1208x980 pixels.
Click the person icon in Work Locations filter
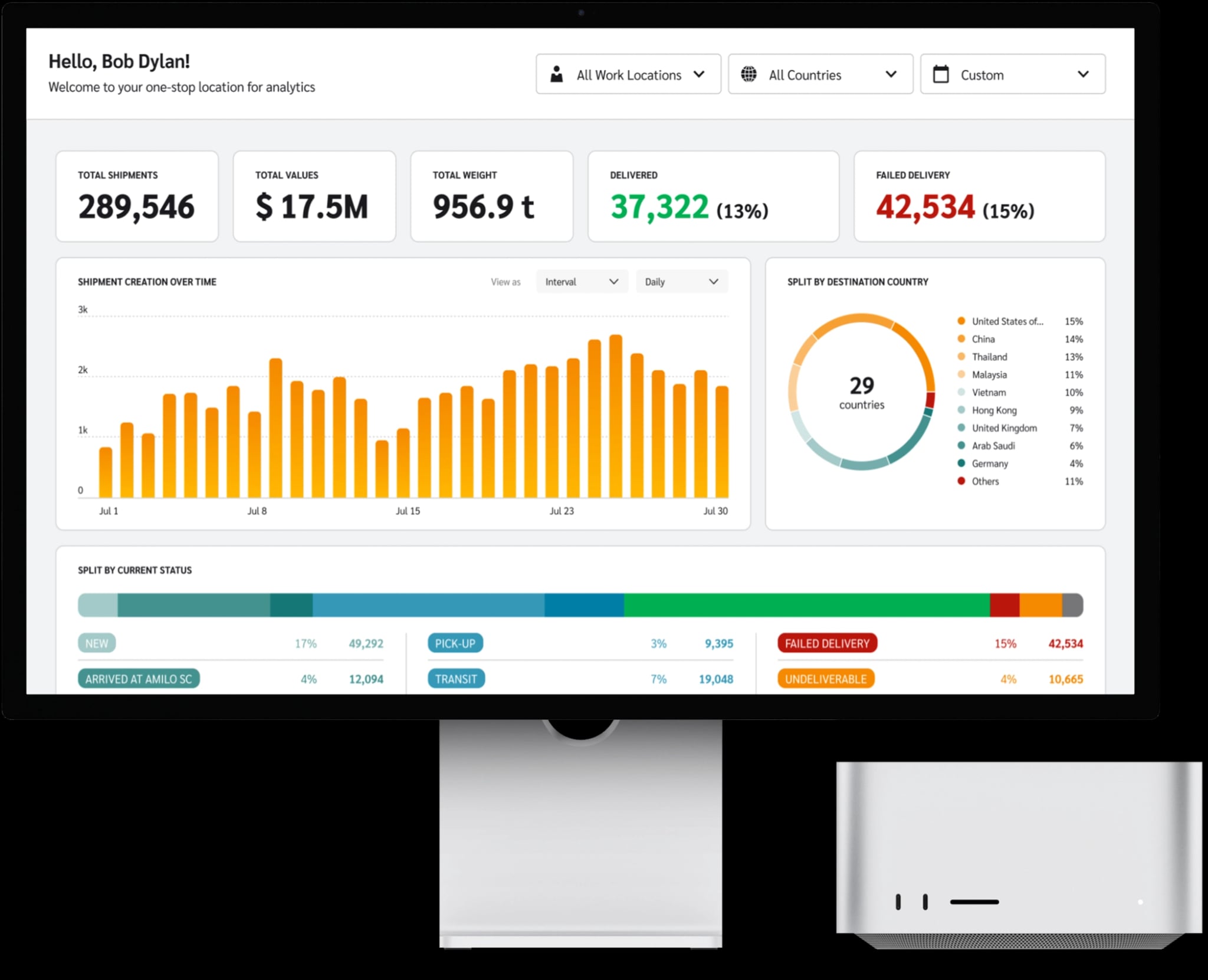556,74
